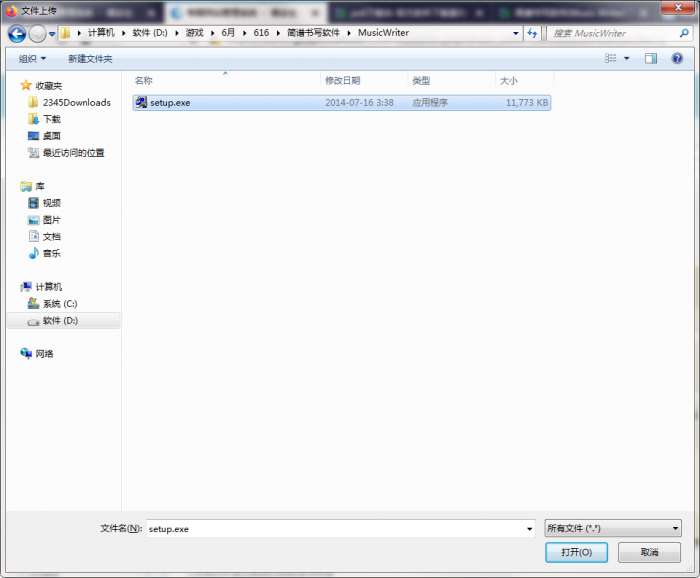This screenshot has width=700, height=578.
Task: Expand arrow after 简谱书写软件 in breadcrumb
Action: tap(349, 33)
